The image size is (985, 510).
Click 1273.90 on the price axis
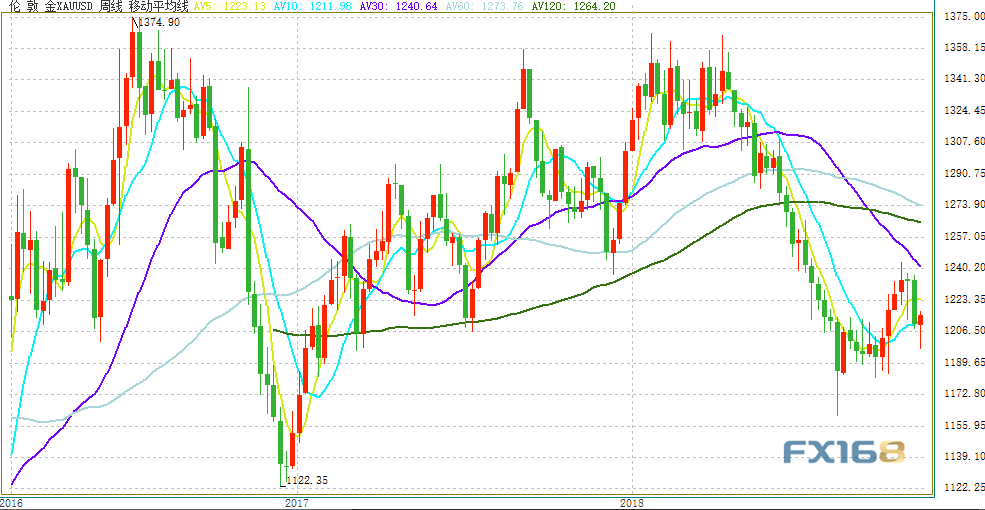pyautogui.click(x=960, y=204)
